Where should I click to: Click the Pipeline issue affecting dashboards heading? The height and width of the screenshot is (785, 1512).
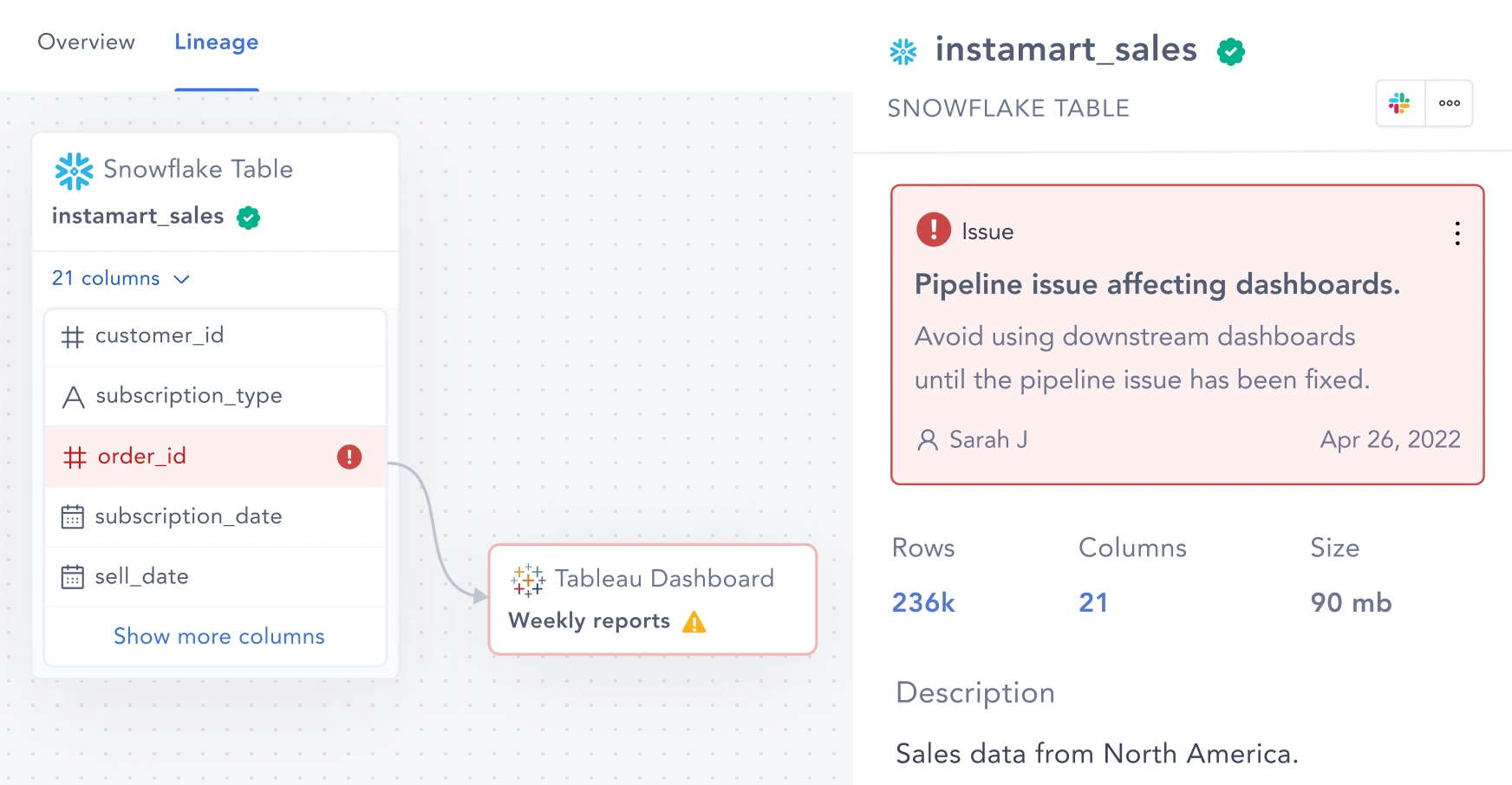(1157, 285)
